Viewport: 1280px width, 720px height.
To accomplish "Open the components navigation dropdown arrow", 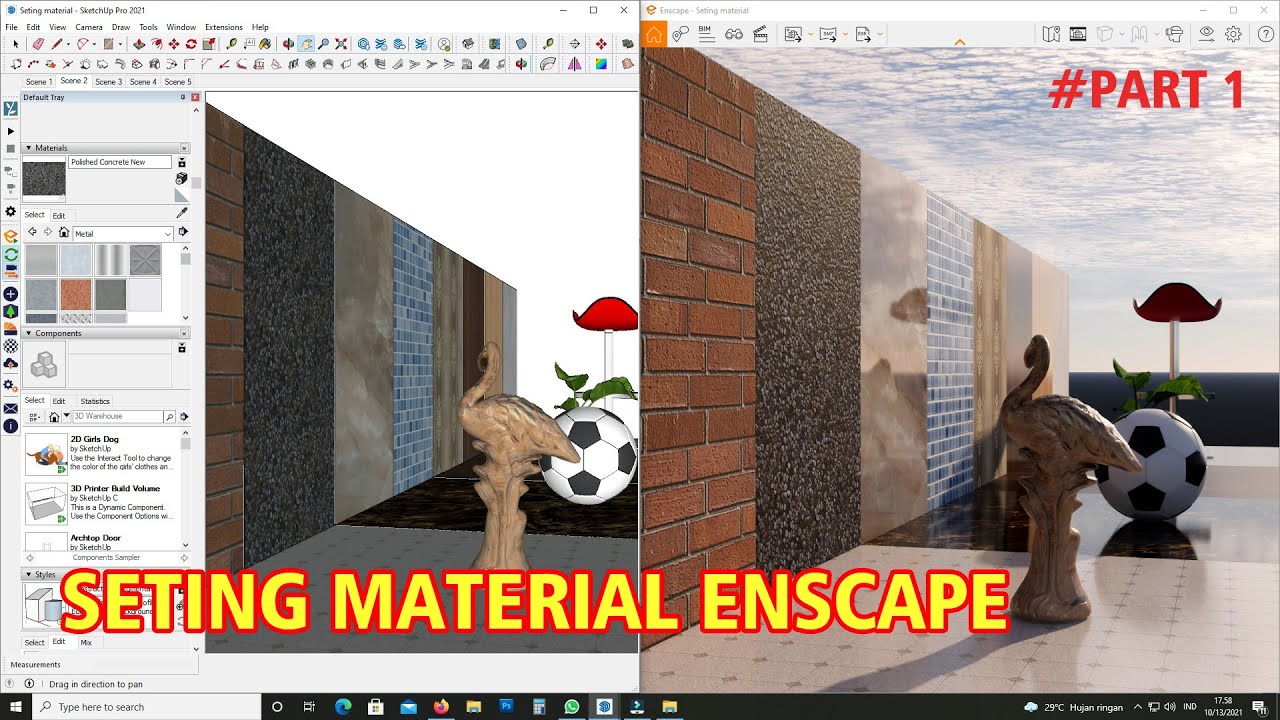I will coord(67,416).
